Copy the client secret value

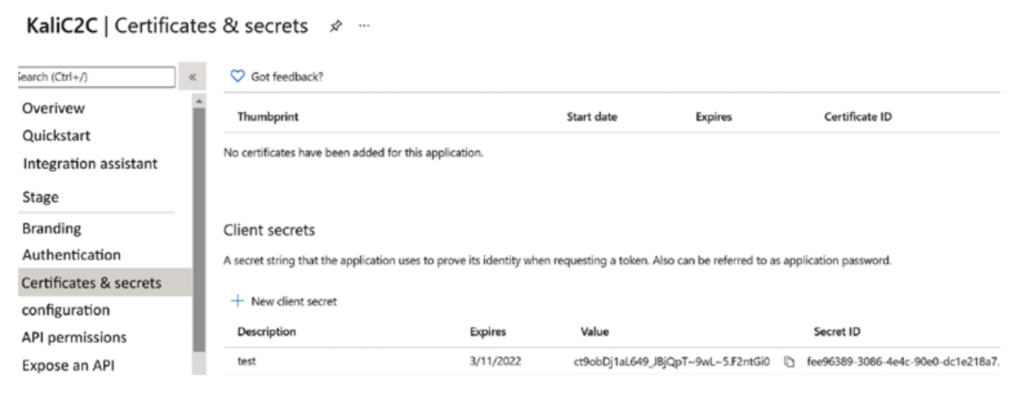tap(790, 361)
